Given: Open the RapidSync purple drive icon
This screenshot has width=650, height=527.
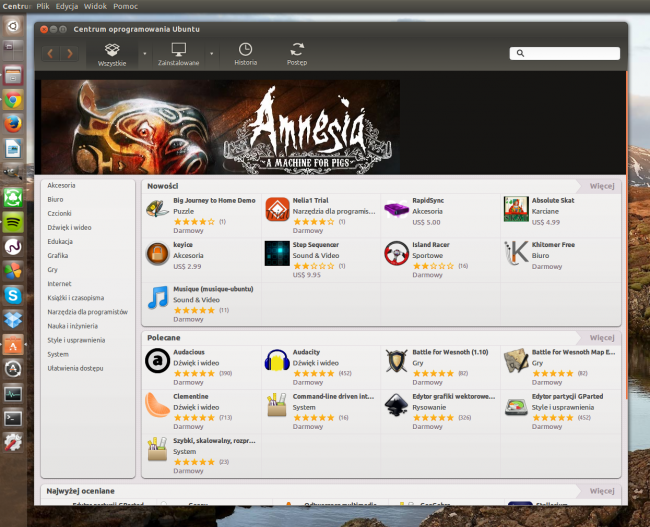Looking at the screenshot, I should tap(396, 209).
